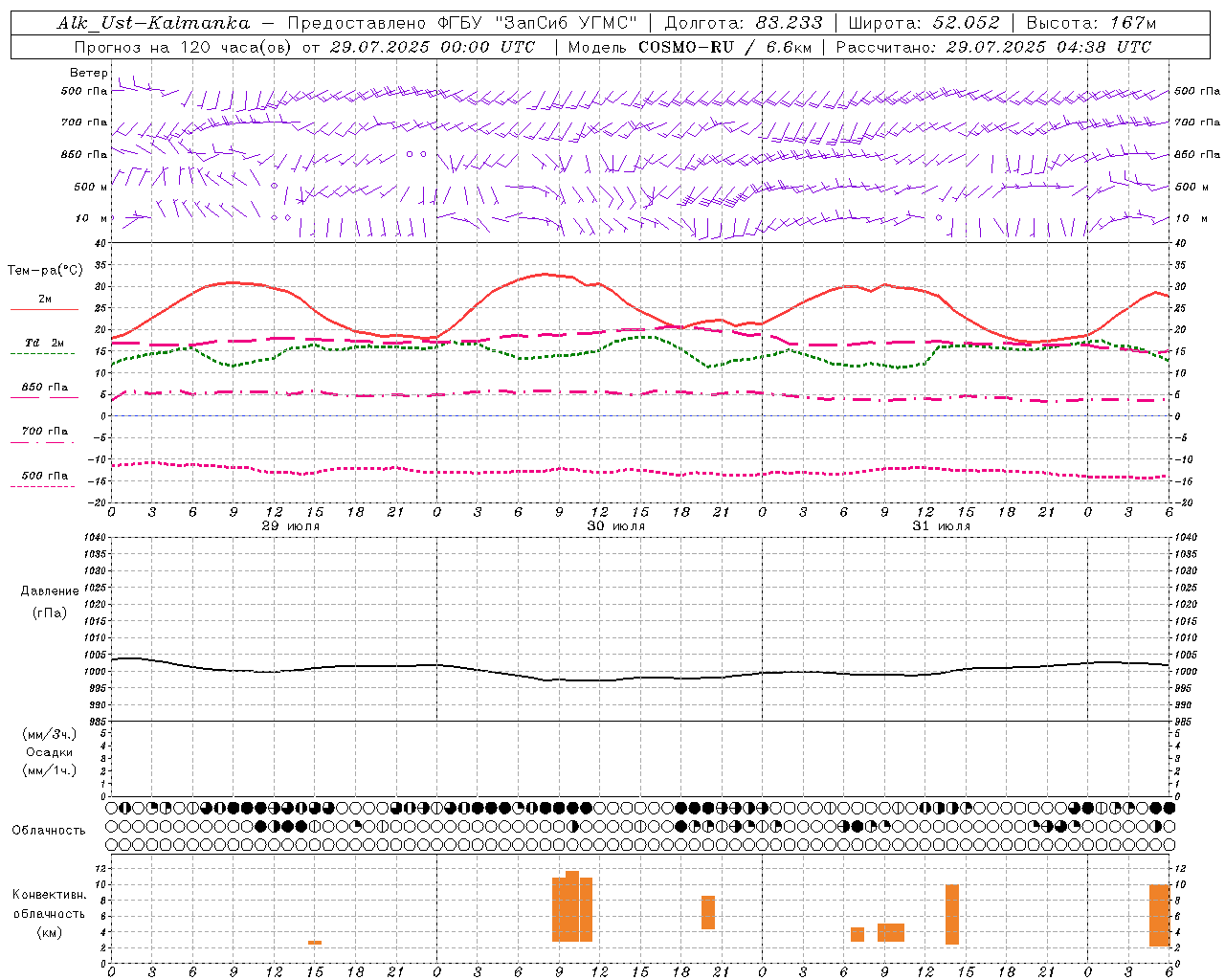Click the orange convective bar at 14h on 31 июля
Viewport: 1225px width, 980px height.
pyautogui.click(x=952, y=914)
